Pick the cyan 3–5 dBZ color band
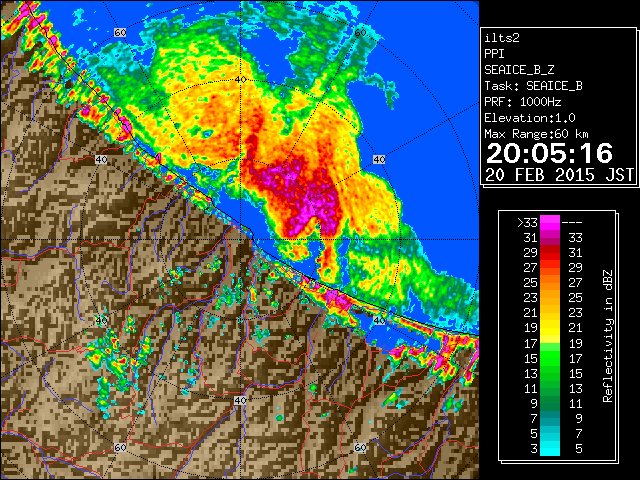This screenshot has height=480, width=640. (x=550, y=448)
